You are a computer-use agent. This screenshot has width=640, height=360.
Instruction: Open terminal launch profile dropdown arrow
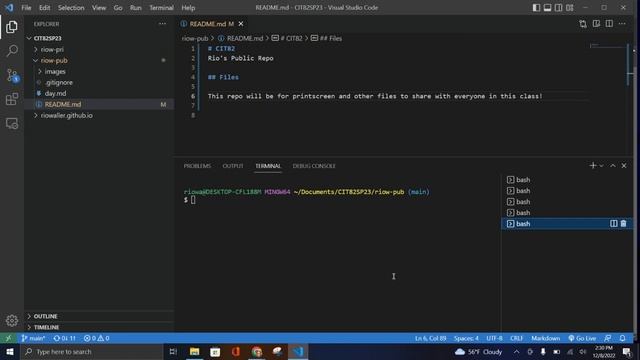[601, 165]
